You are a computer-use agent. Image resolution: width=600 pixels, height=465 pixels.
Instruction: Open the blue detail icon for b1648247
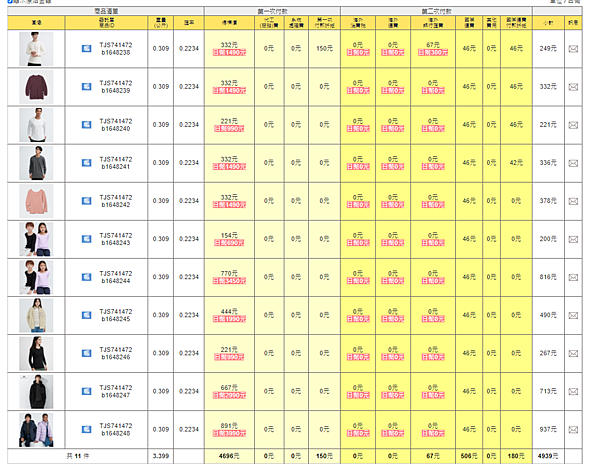(86, 391)
